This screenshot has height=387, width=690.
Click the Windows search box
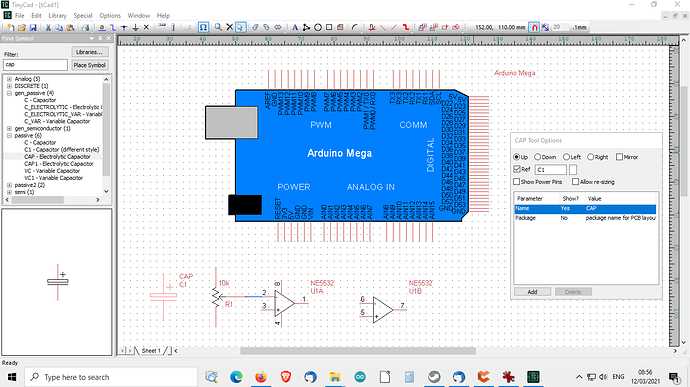[111, 377]
